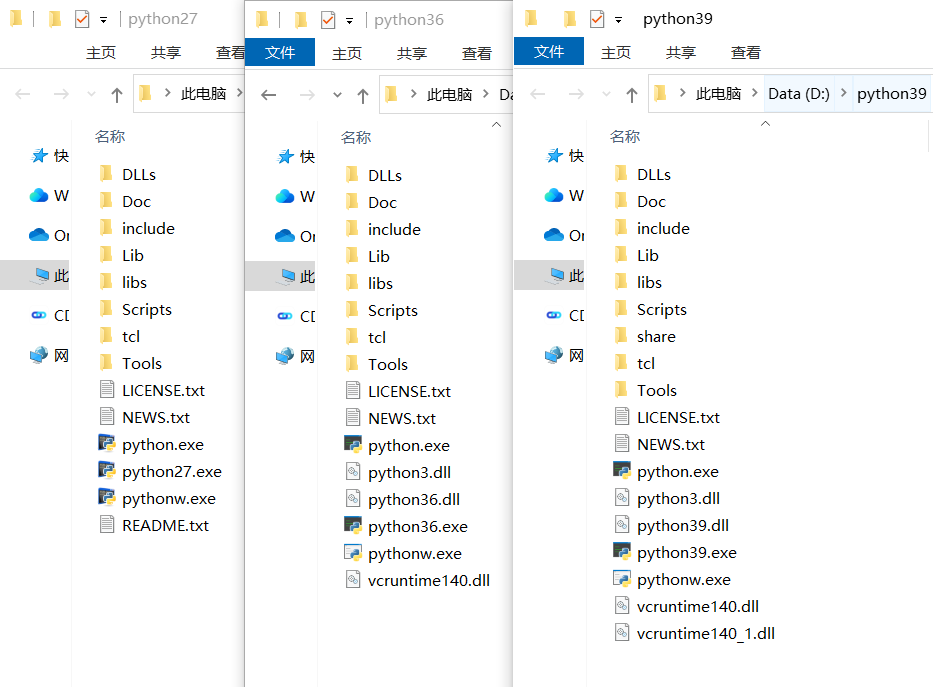Open Quick access star in python39 sidebar
This screenshot has width=933, height=687.
coord(555,156)
